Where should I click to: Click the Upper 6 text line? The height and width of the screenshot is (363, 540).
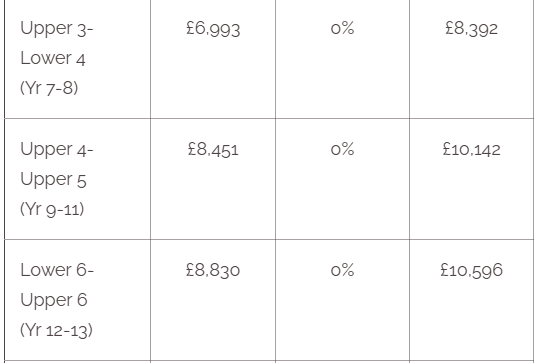click(54, 300)
